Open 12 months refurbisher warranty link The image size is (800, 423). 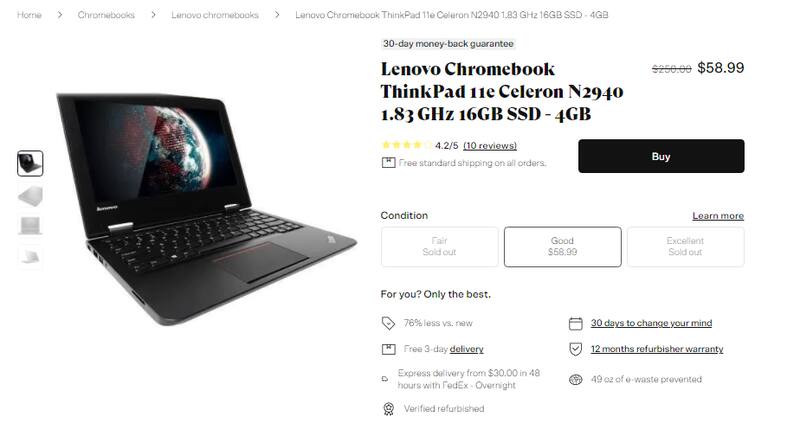click(x=657, y=349)
